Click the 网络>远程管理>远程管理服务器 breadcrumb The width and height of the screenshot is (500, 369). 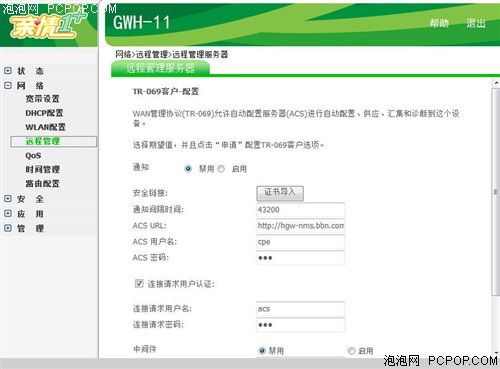(x=172, y=54)
